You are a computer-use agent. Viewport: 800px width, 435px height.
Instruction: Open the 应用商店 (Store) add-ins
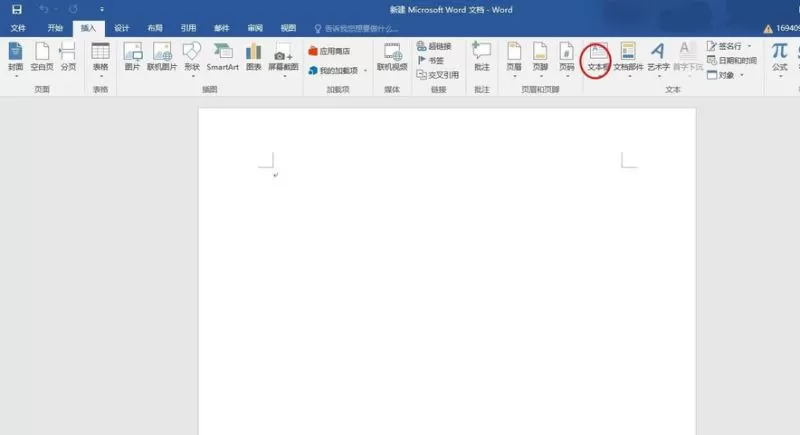click(x=330, y=51)
